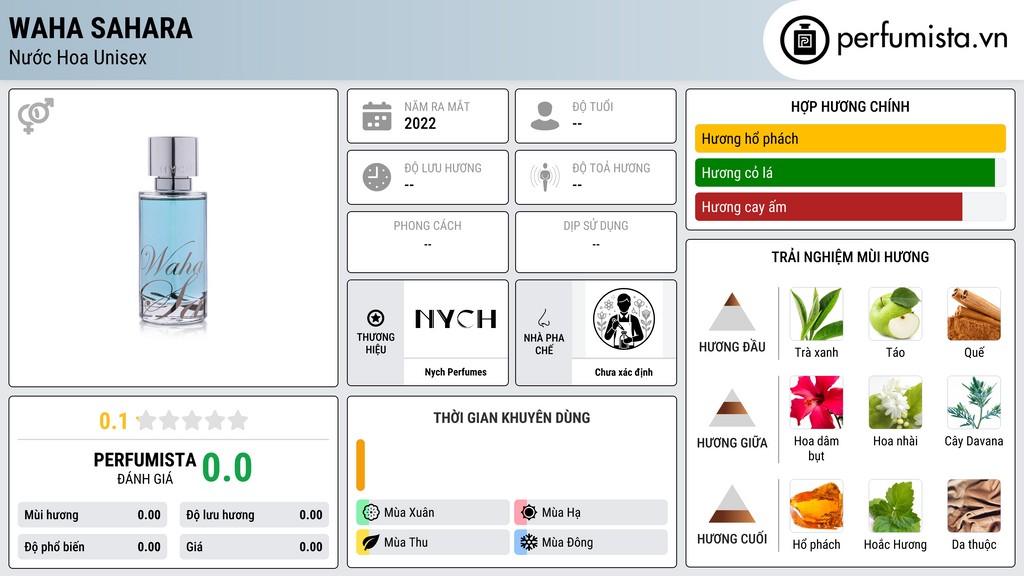The width and height of the screenshot is (1024, 576).
Task: Click the star badge icon above Thương hiệu
Action: pyautogui.click(x=376, y=318)
